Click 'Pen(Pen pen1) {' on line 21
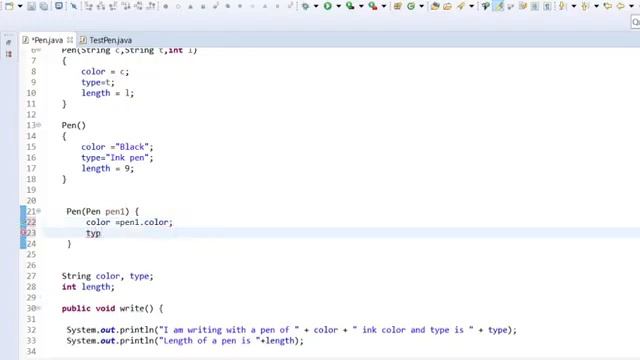The width and height of the screenshot is (640, 360). pyautogui.click(x=102, y=211)
